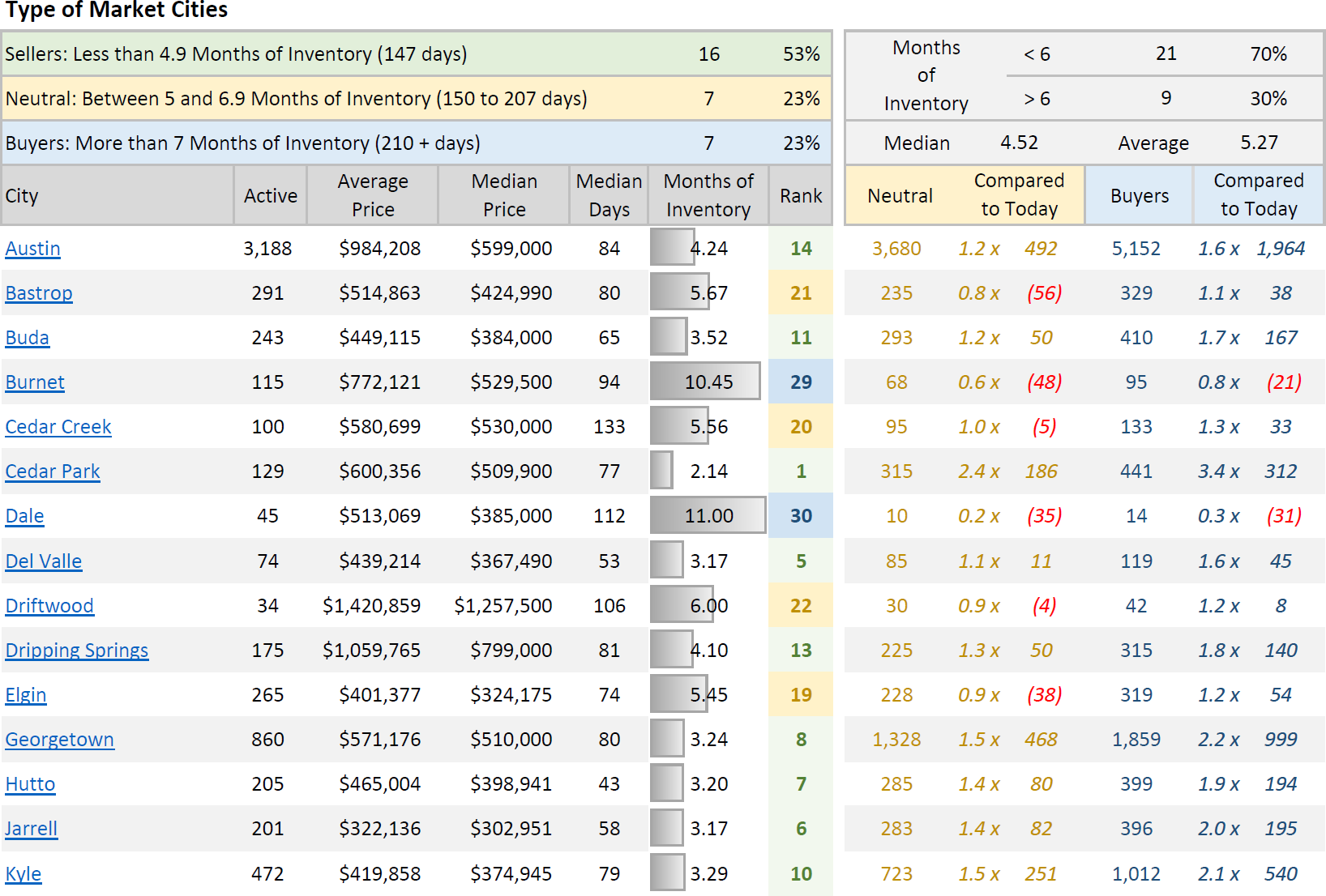
Task: Click the Buyers column header on the right
Action: [1139, 195]
